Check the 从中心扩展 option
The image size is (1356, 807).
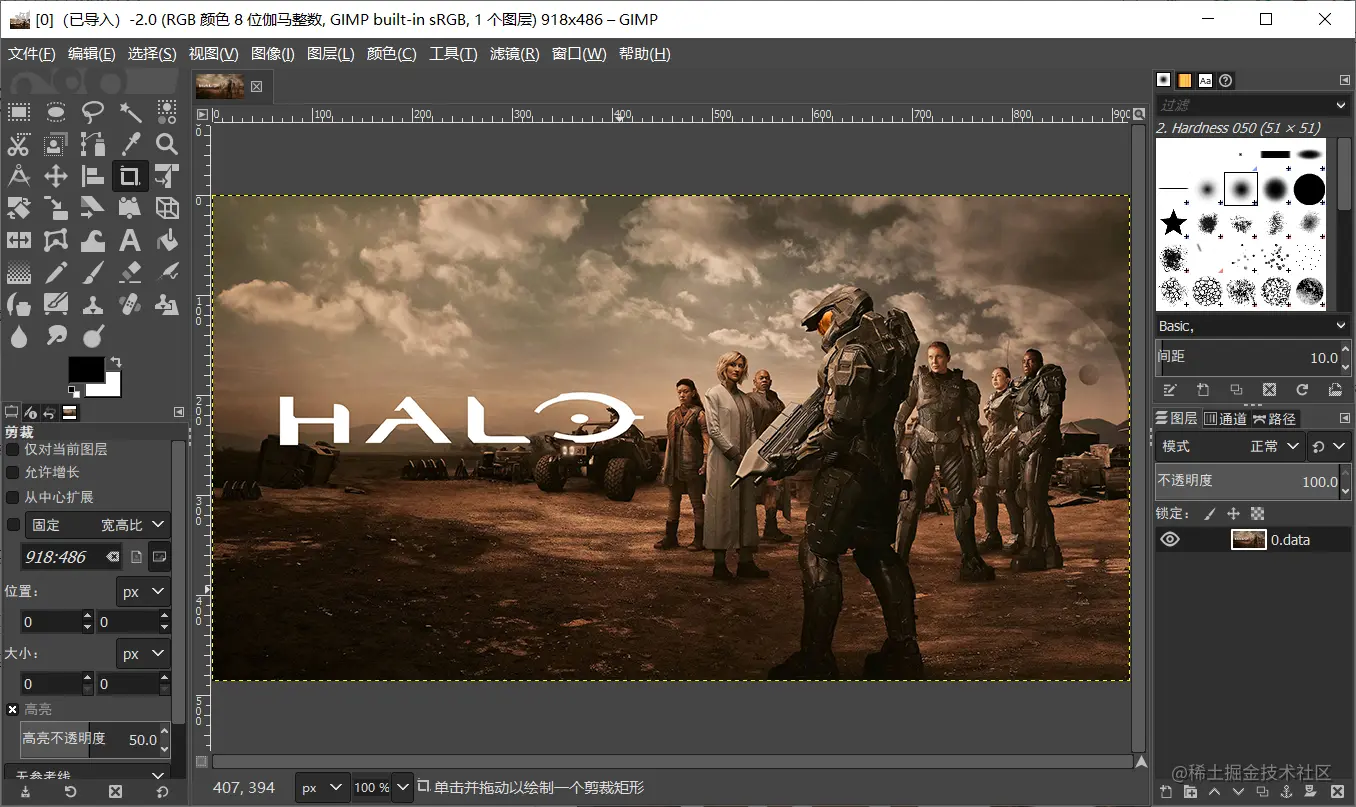point(13,497)
